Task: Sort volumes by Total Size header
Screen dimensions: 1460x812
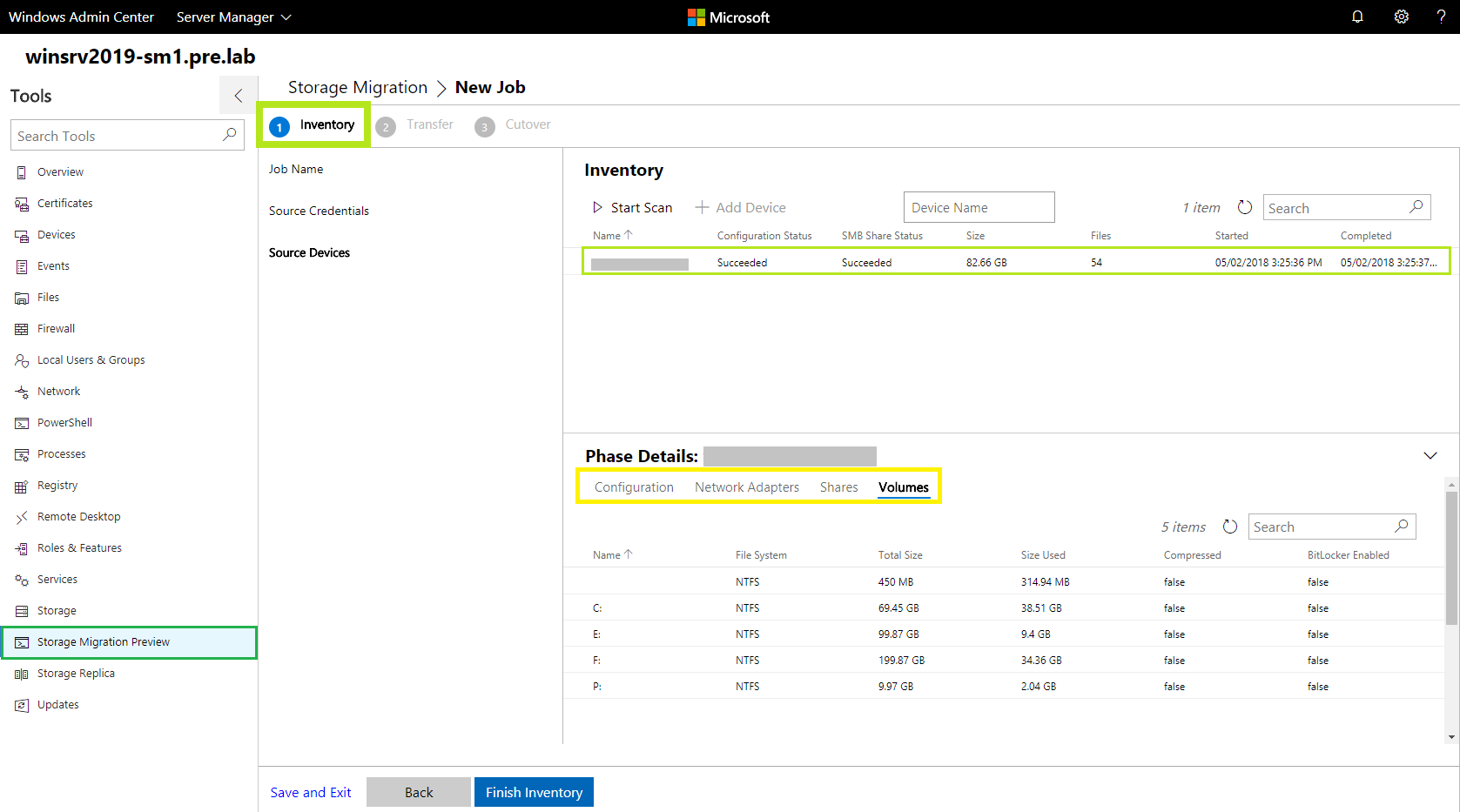Action: 900,555
